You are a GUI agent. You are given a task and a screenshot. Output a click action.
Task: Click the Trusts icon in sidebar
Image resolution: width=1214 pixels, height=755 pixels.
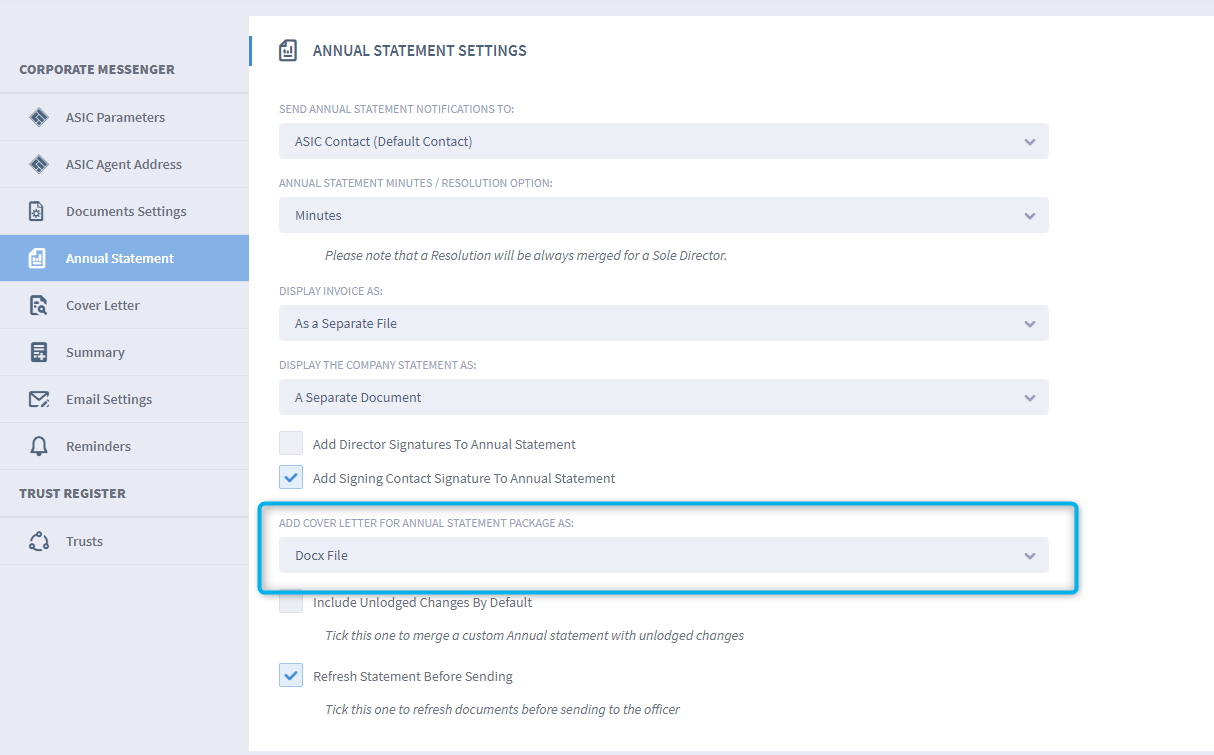[x=39, y=541]
